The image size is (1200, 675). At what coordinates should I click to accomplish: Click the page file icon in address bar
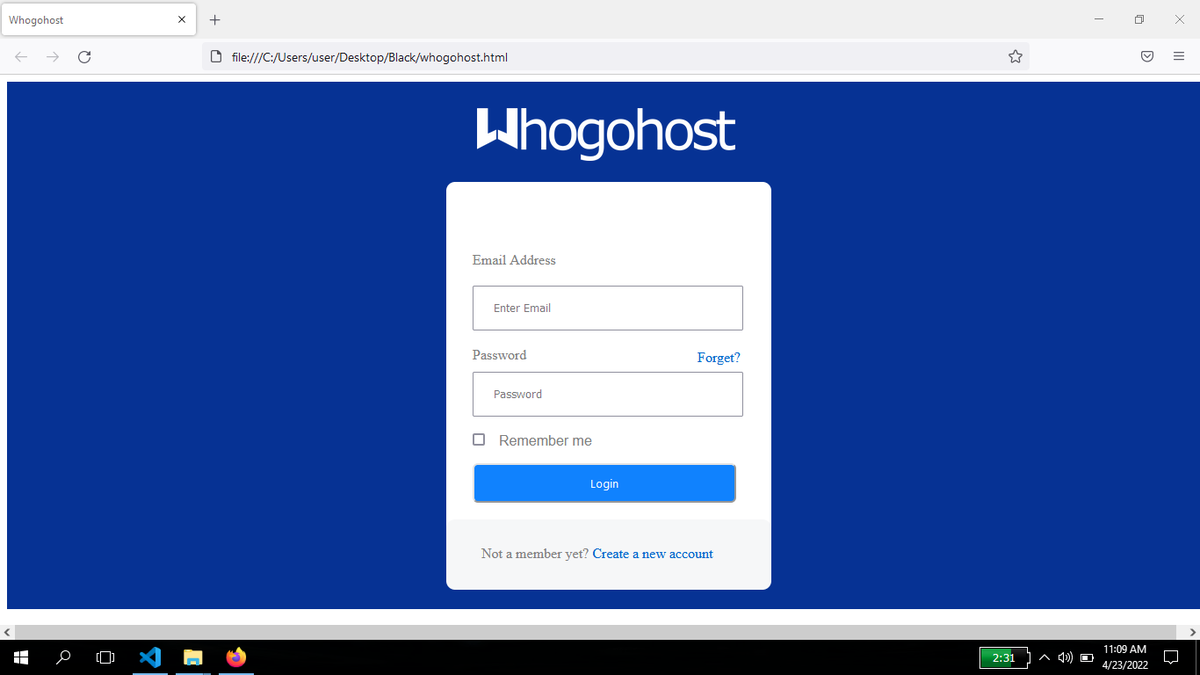click(215, 57)
